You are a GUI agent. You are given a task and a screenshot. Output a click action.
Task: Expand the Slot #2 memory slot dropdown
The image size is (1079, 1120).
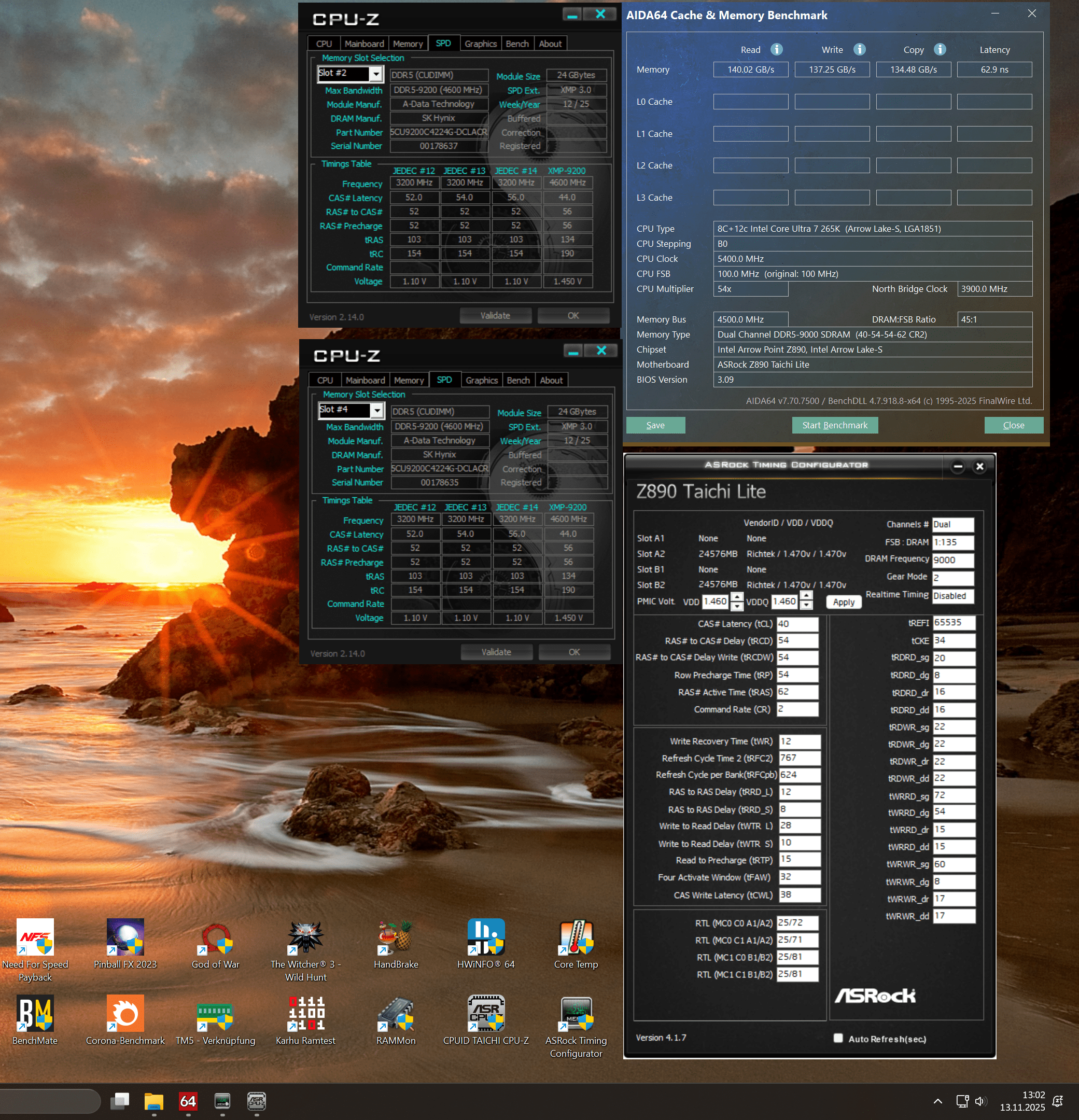coord(375,74)
